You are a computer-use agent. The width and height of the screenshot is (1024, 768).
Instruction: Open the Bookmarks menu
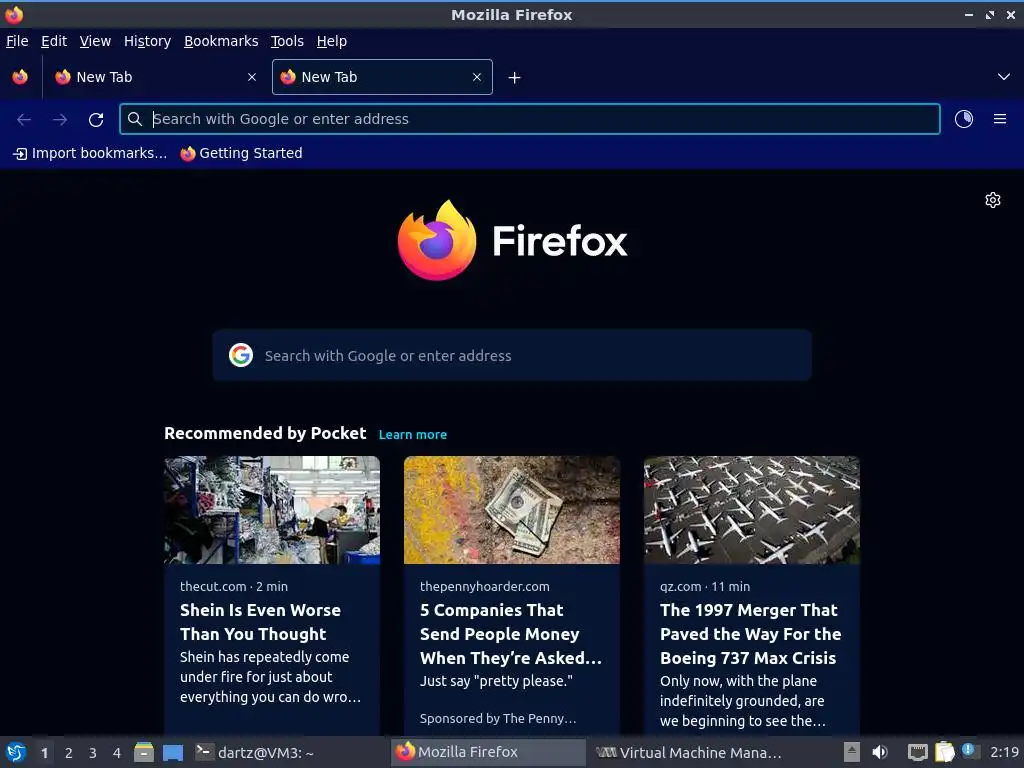[221, 41]
